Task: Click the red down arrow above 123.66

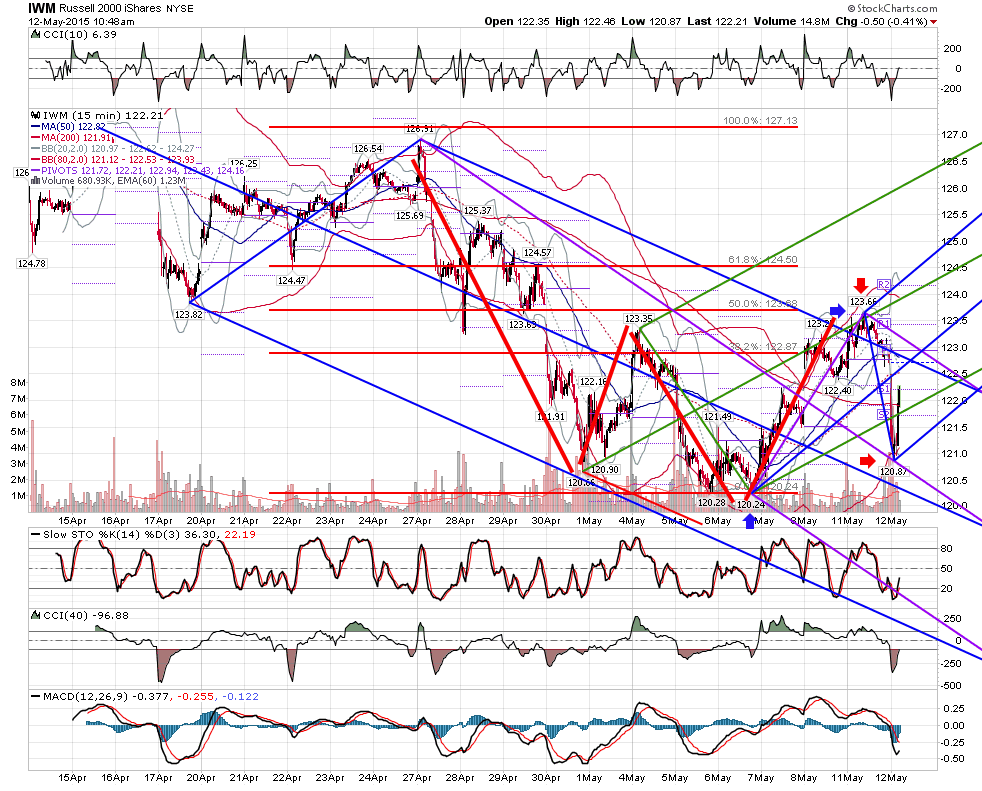Action: pyautogui.click(x=861, y=286)
